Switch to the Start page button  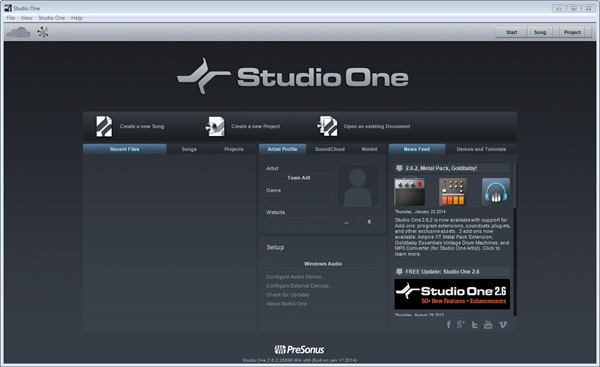click(x=512, y=32)
